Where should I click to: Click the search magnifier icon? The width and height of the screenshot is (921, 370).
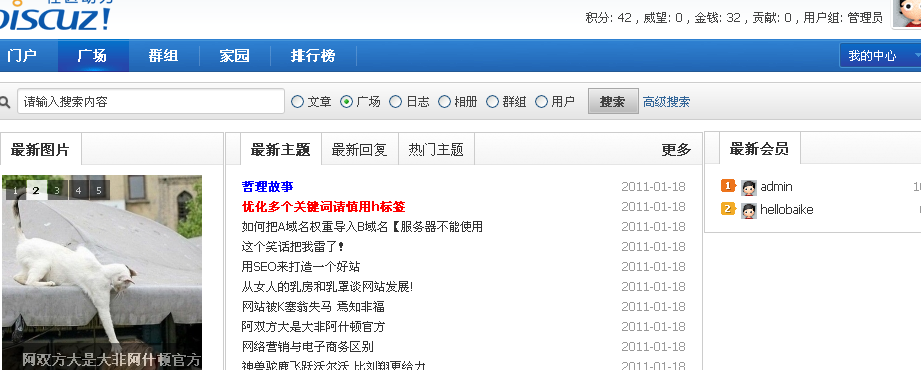tap(5, 102)
